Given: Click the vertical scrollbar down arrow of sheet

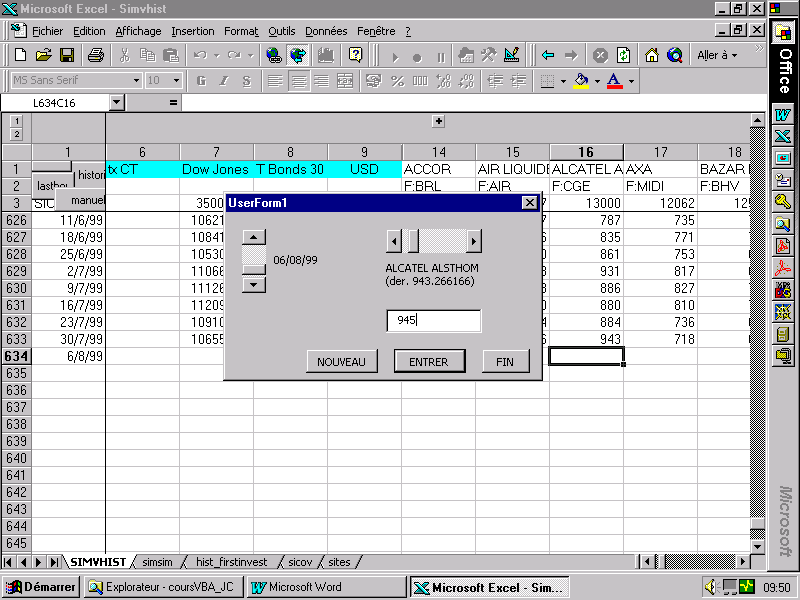Looking at the screenshot, I should point(757,546).
